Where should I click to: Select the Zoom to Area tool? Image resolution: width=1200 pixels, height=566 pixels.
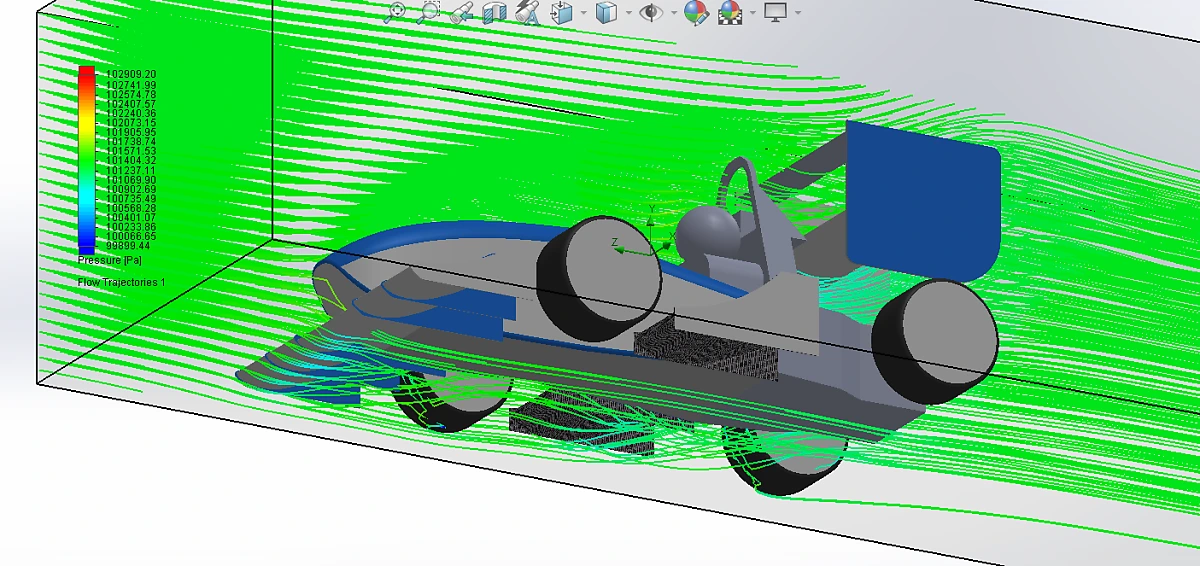[428, 12]
